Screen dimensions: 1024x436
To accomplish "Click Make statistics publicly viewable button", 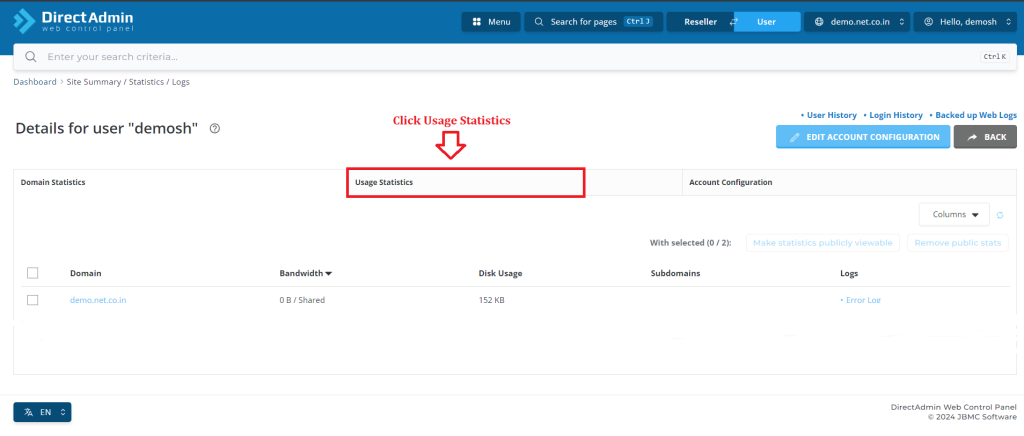I will pos(823,243).
